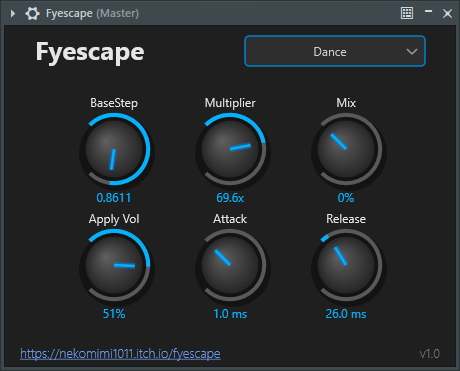Click the Multiplier value 69.6x
The image size is (460, 371).
point(230,198)
